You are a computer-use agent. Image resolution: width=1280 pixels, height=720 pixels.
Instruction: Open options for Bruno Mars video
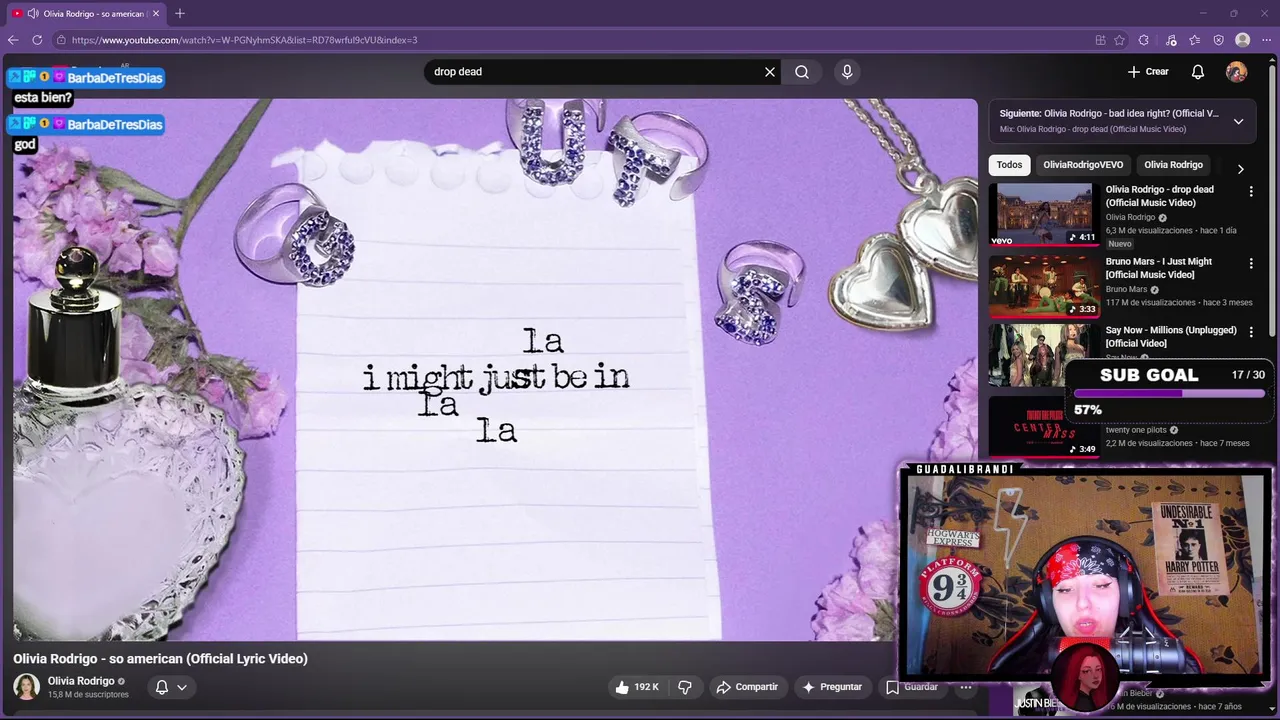tap(1251, 263)
